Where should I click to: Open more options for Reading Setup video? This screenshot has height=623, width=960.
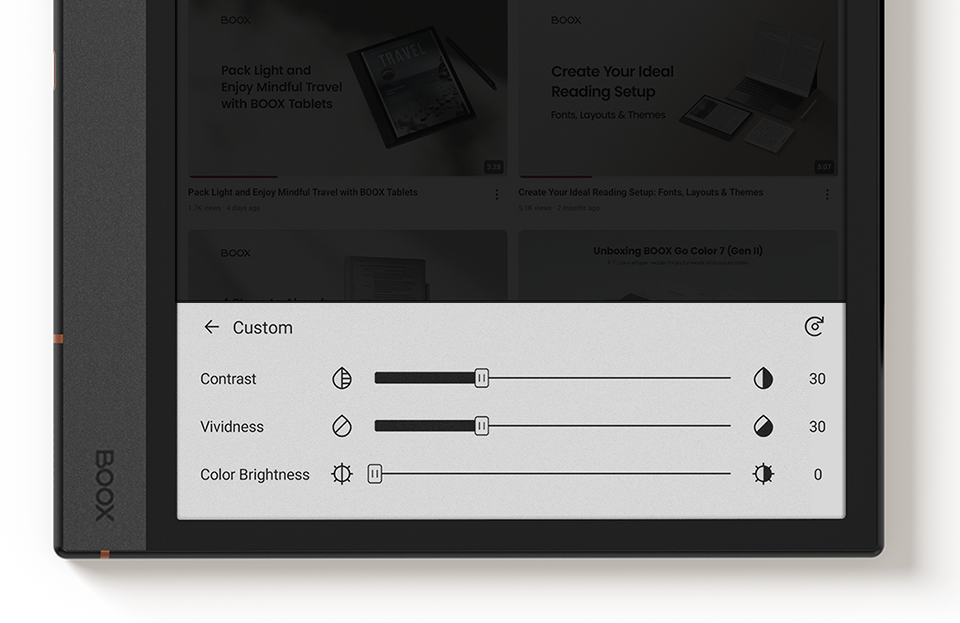827,194
